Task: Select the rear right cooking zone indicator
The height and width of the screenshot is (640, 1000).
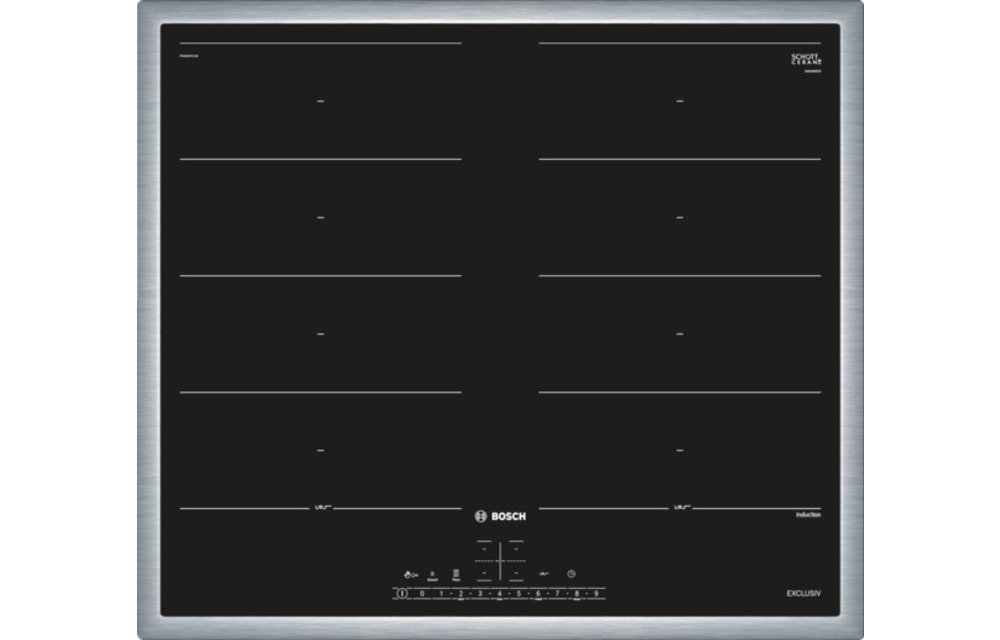Action: [515, 548]
